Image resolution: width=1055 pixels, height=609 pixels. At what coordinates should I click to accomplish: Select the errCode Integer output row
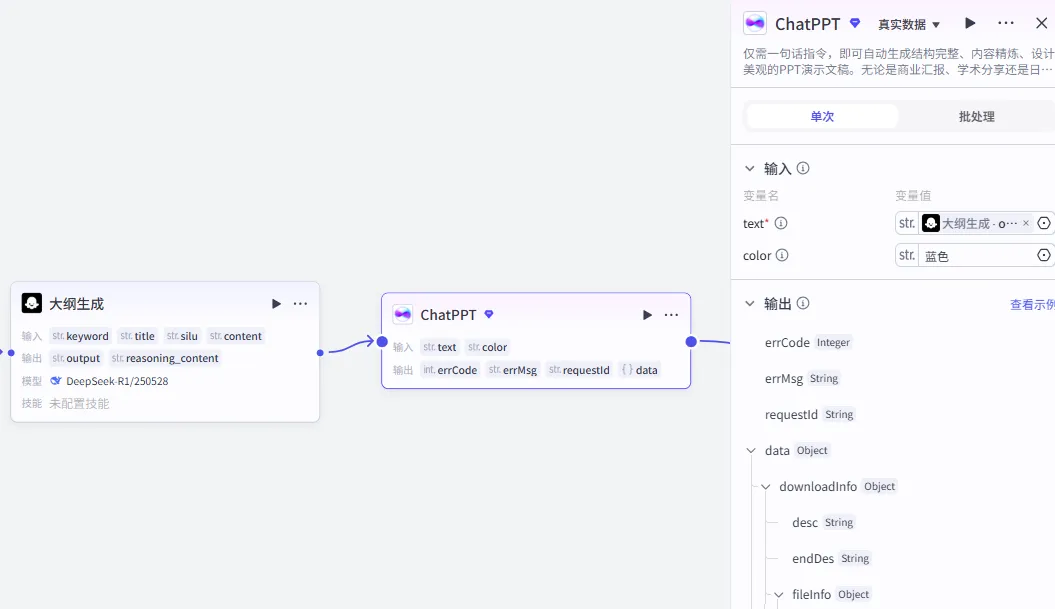point(808,343)
